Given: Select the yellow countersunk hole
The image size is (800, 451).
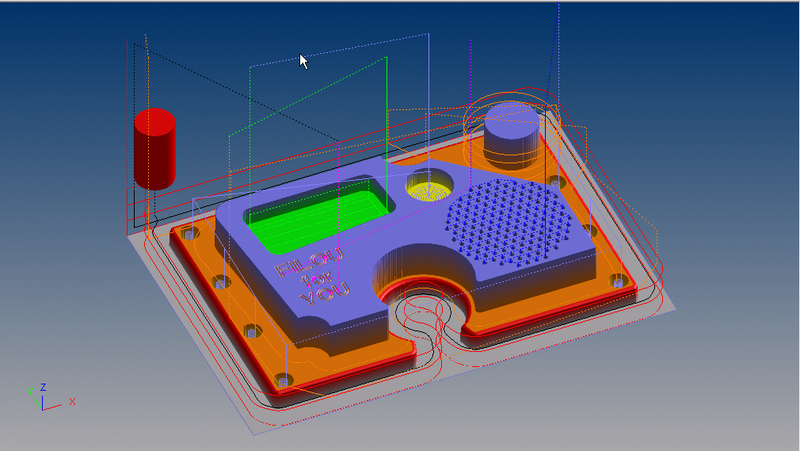Looking at the screenshot, I should (x=430, y=188).
